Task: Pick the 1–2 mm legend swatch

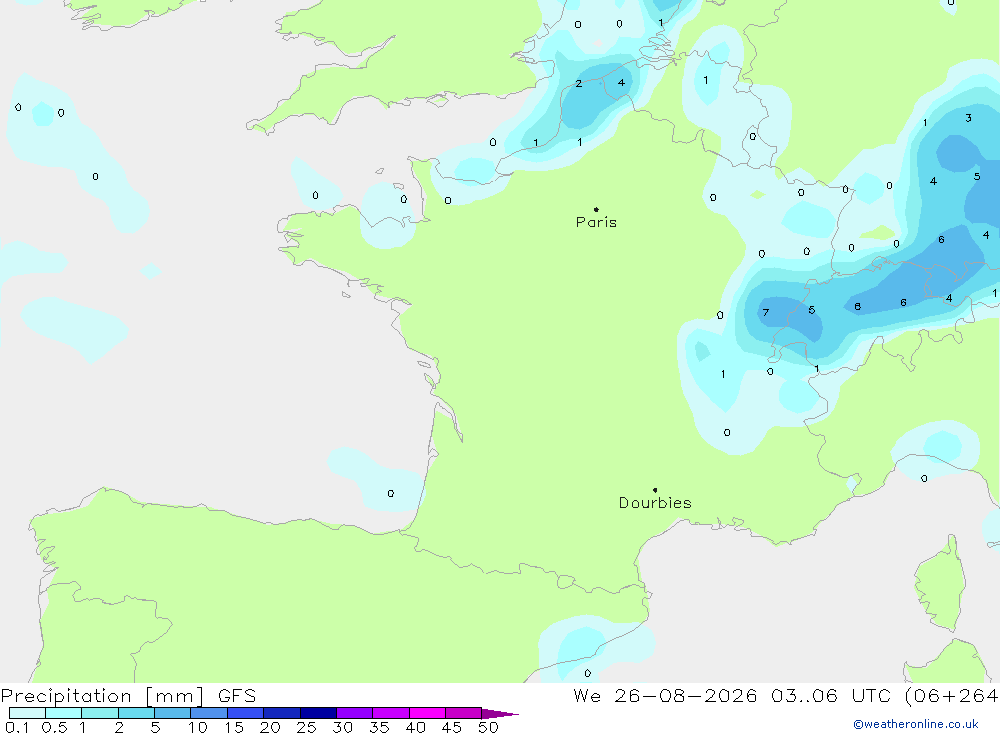Action: (100, 713)
